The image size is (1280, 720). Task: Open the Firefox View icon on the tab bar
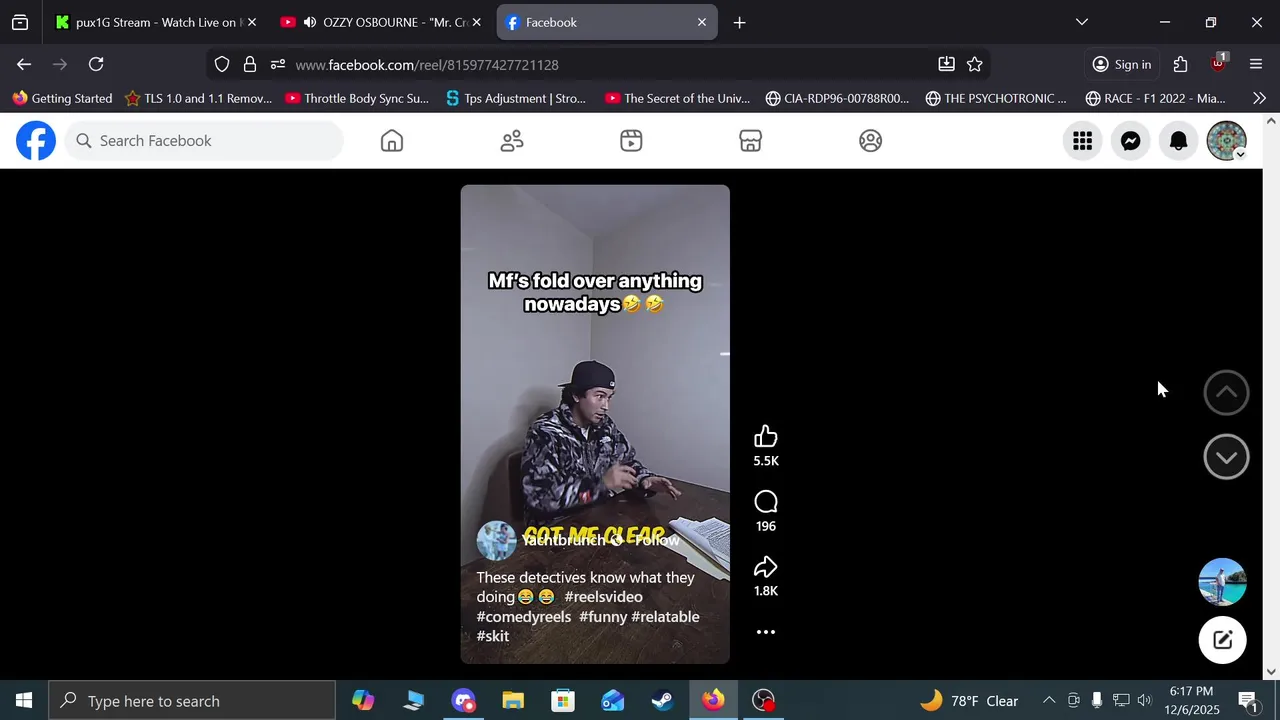pyautogui.click(x=20, y=22)
